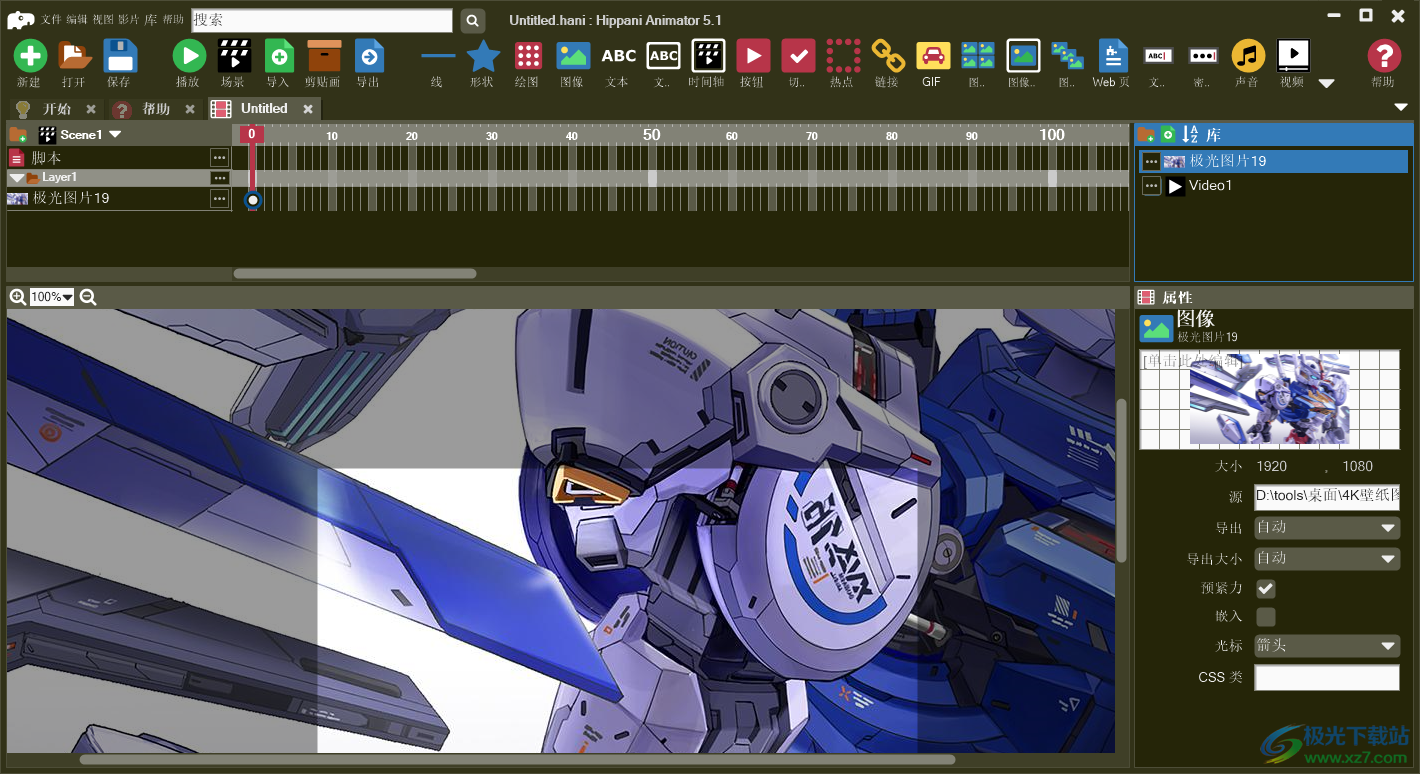Switch to the 开始 tab
1420x774 pixels.
[57, 109]
